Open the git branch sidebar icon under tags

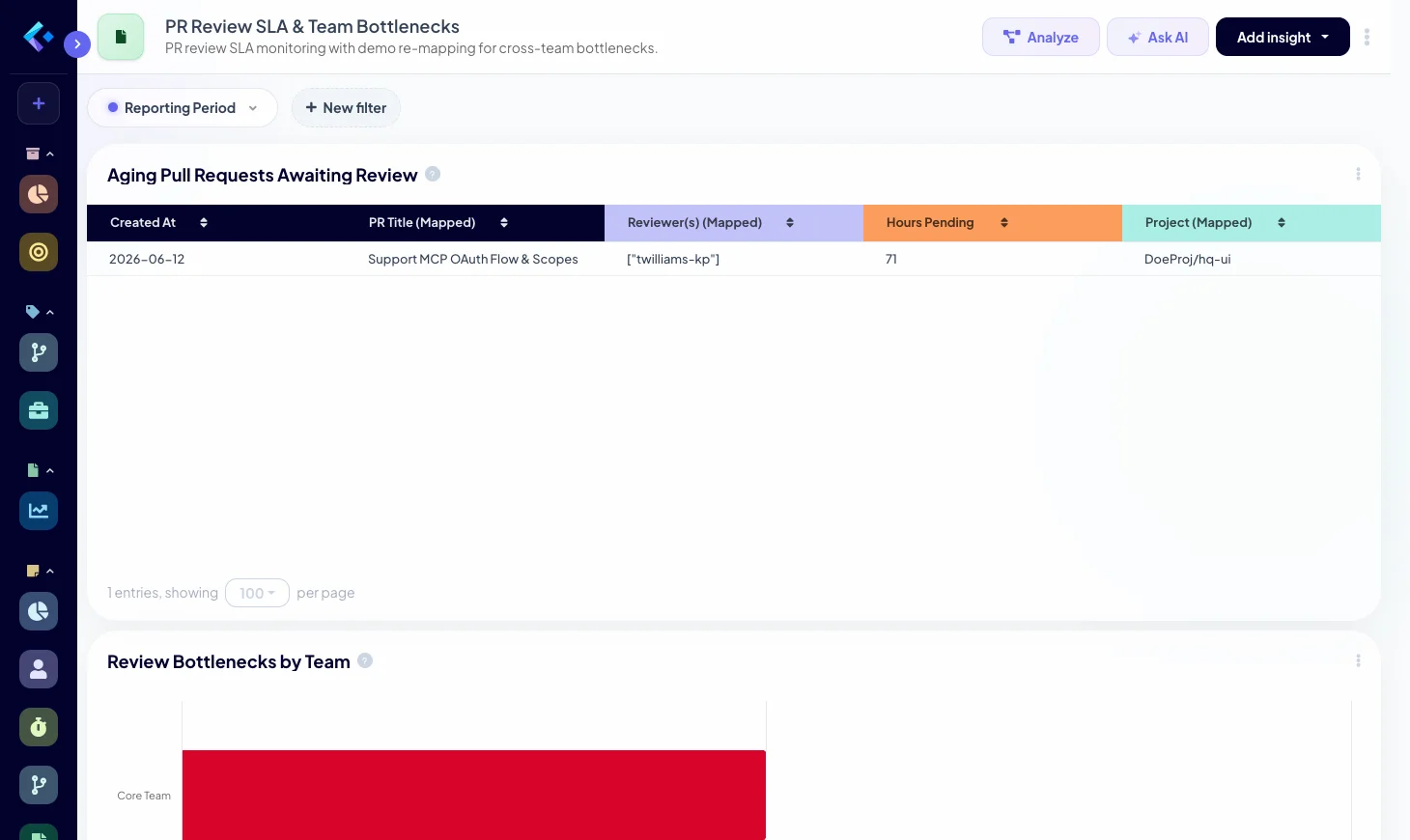[39, 352]
